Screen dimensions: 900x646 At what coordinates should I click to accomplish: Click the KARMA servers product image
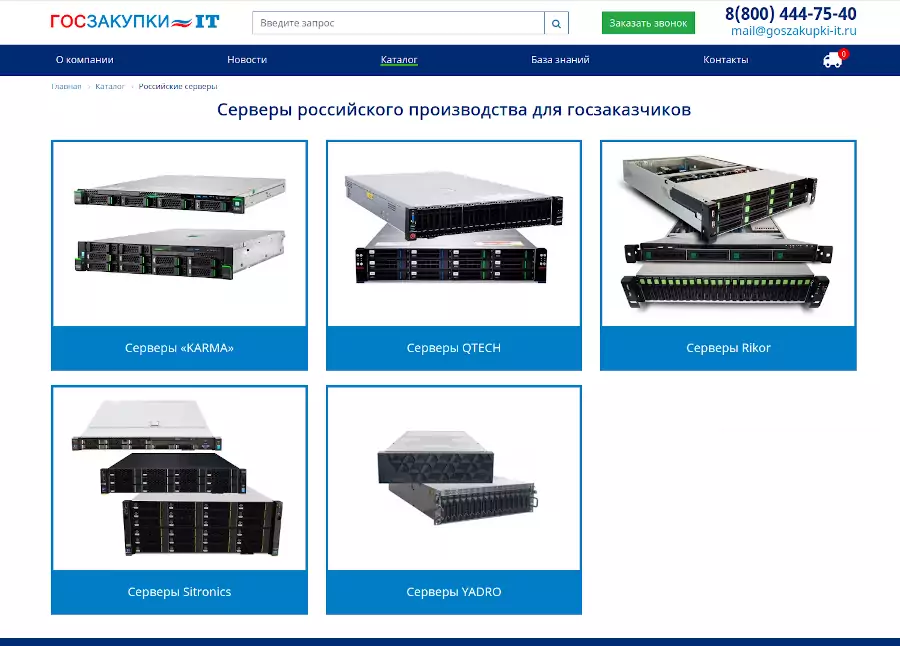click(x=179, y=234)
